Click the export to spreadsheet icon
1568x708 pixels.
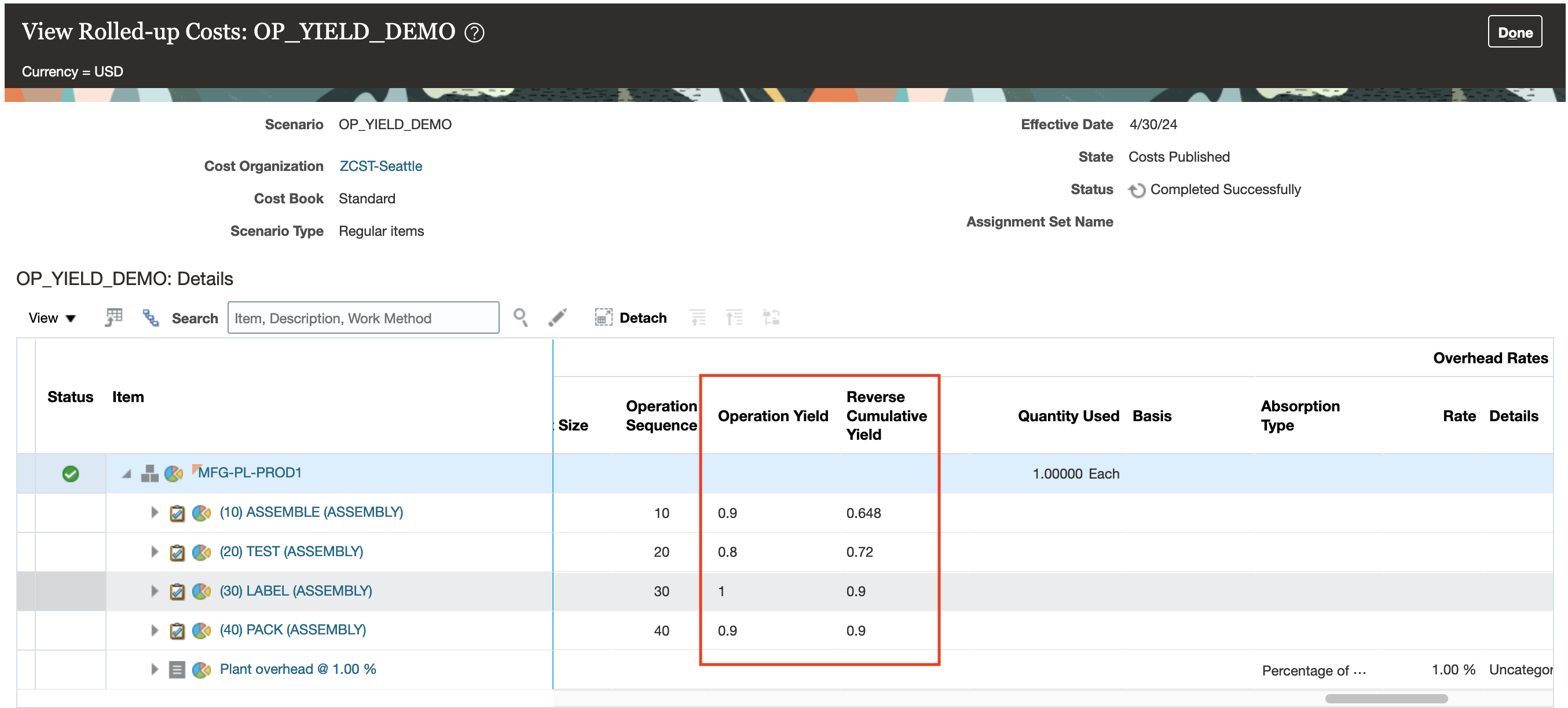[x=113, y=317]
